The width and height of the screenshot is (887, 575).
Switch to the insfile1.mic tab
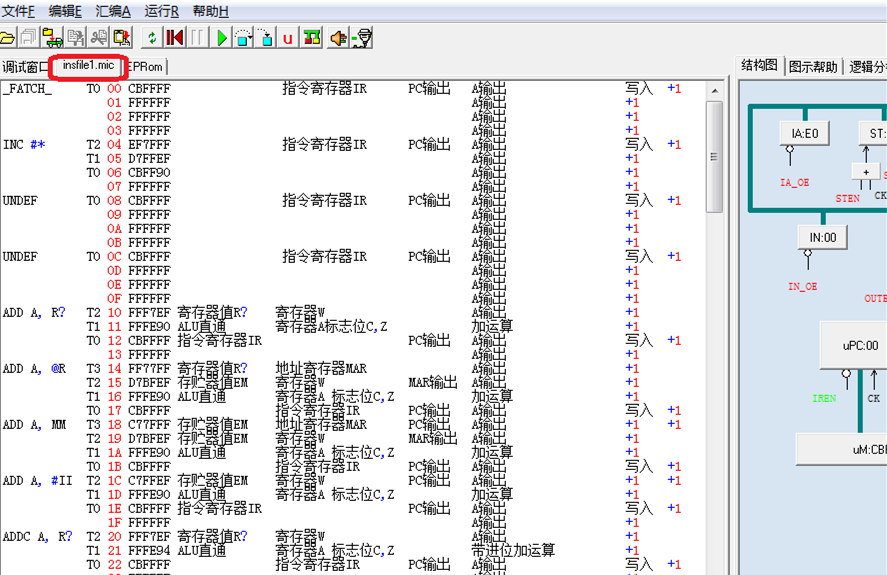pyautogui.click(x=88, y=66)
